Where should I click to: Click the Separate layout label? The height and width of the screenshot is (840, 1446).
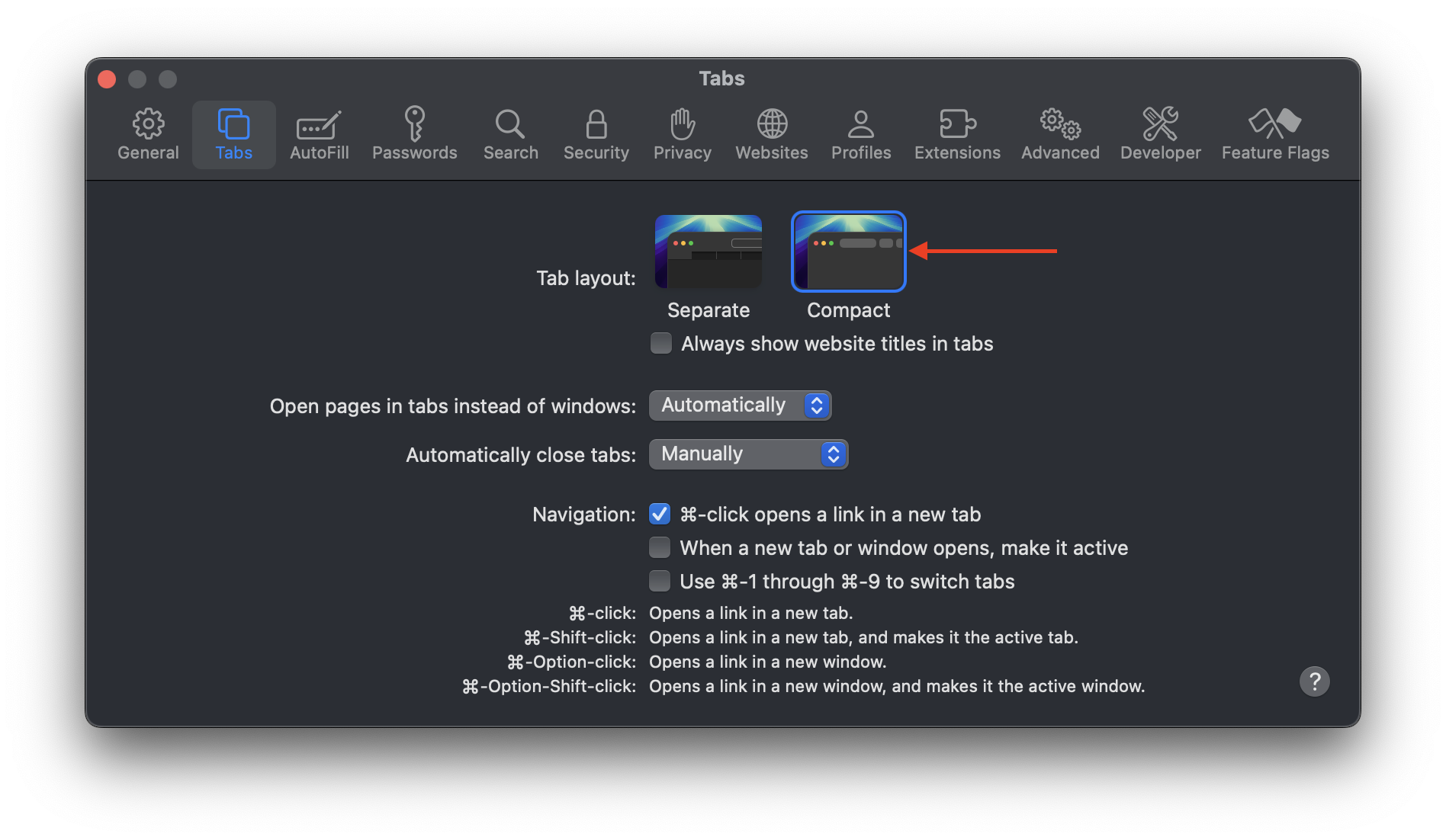pyautogui.click(x=709, y=310)
